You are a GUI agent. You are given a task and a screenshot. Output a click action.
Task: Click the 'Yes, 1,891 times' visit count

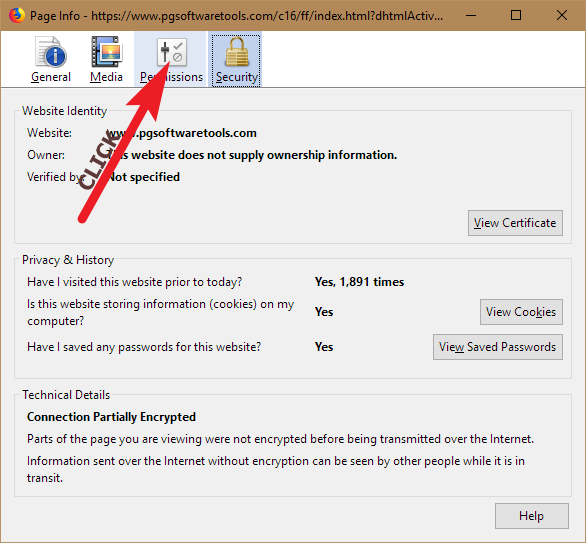[x=360, y=282]
